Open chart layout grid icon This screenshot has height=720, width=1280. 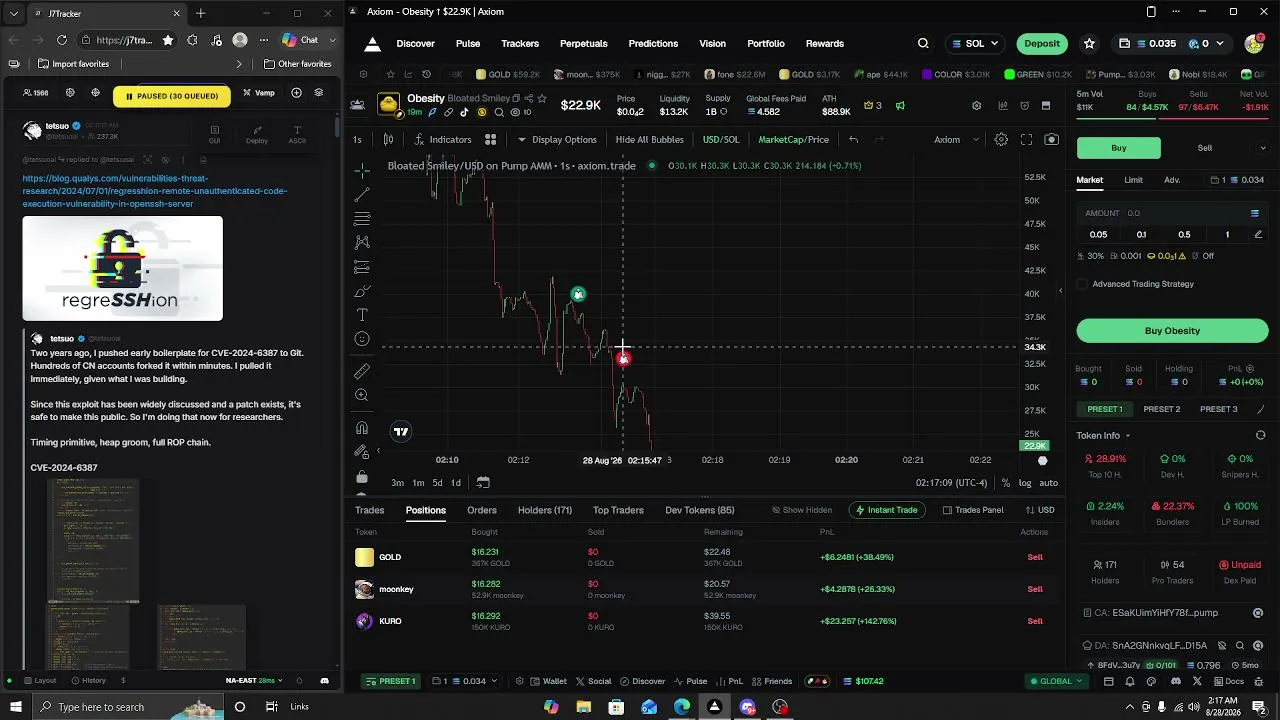click(490, 140)
